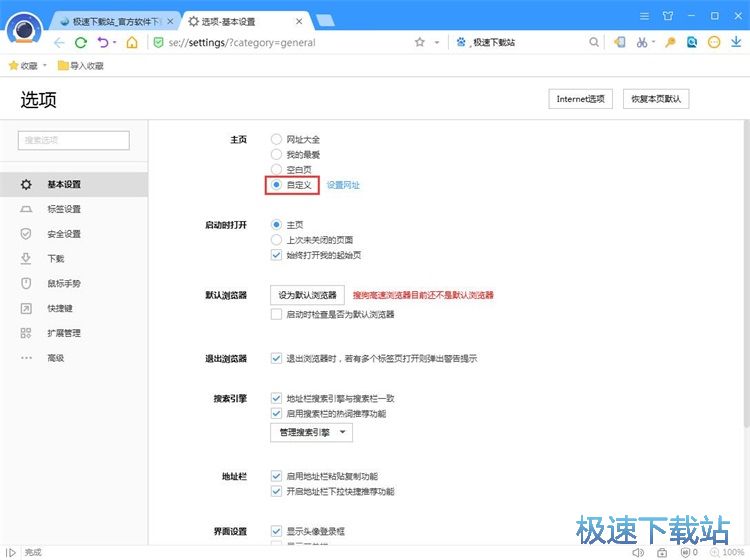This screenshot has width=750, height=560.
Task: Click the page vertical scrollbar
Action: pyautogui.click(x=747, y=275)
